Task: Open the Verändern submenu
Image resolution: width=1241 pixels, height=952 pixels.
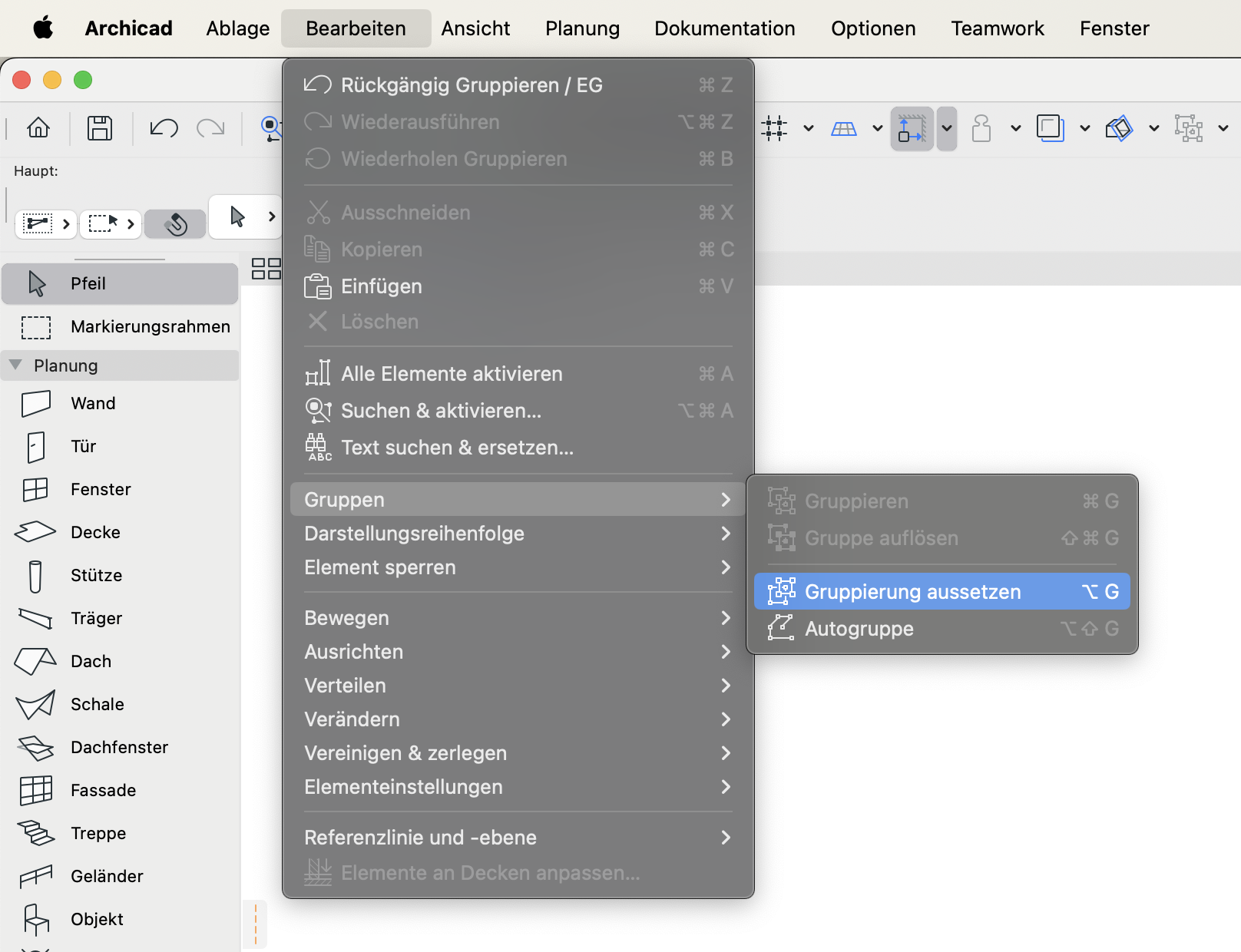Action: coord(518,719)
